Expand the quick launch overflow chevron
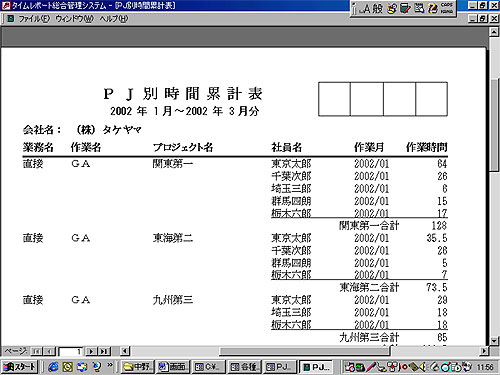Screen dimensions: 500x375 pos(110,365)
